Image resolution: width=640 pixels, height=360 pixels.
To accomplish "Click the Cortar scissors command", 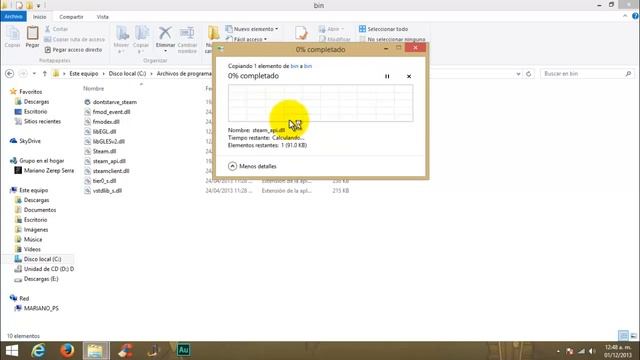I will (56, 29).
